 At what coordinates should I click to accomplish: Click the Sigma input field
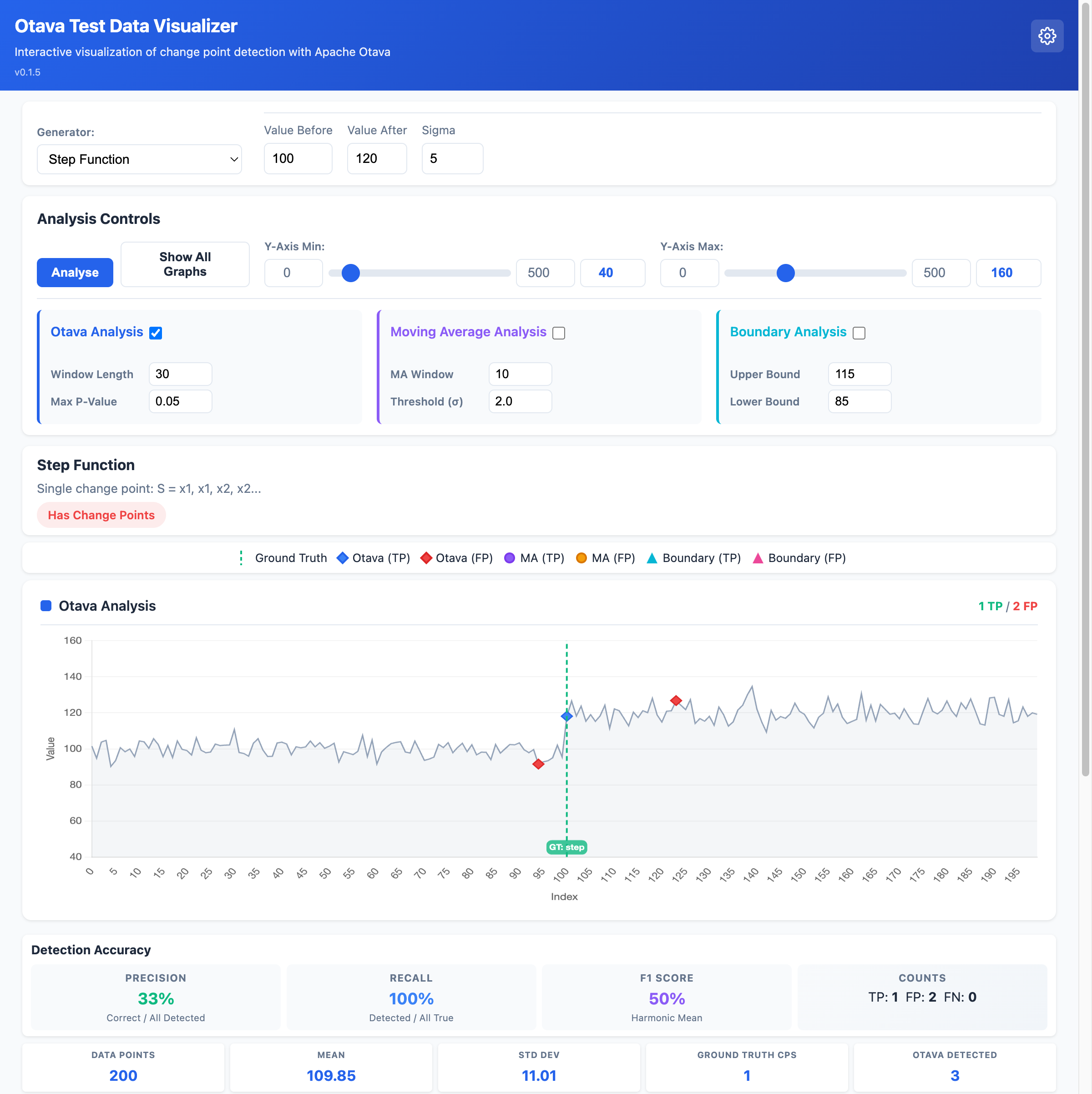(452, 158)
